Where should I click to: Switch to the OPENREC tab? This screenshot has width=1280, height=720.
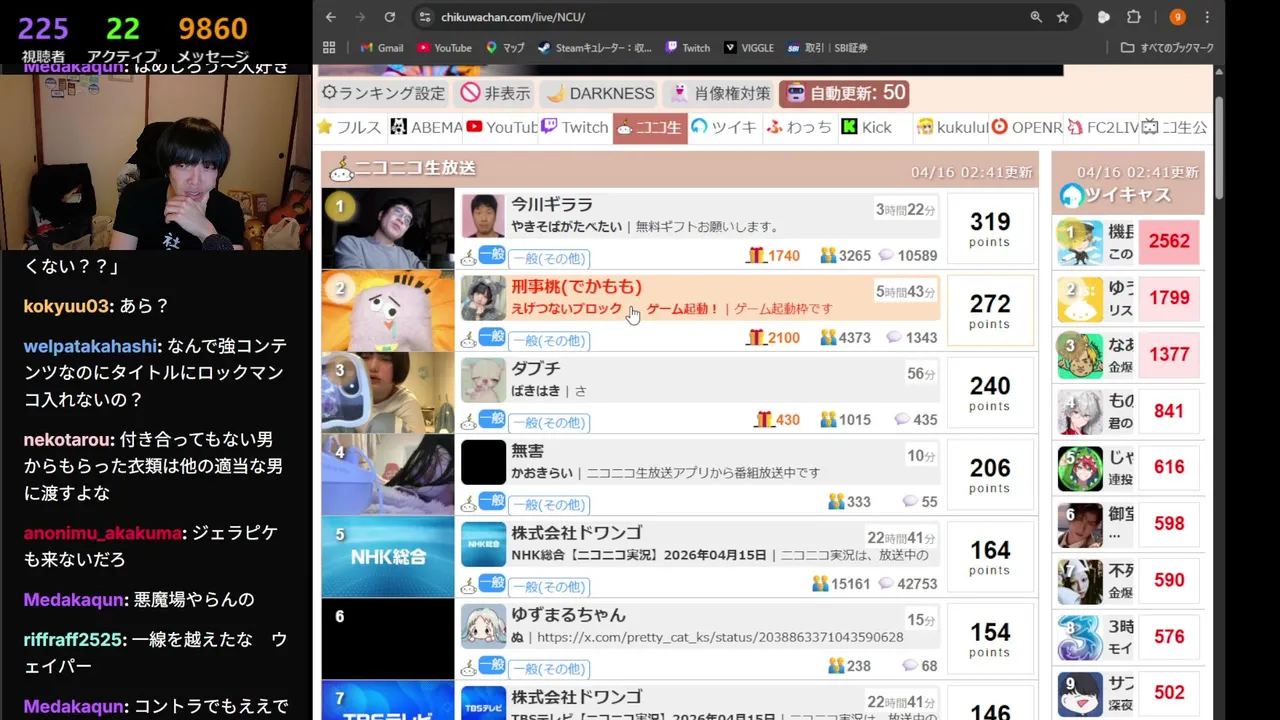pos(1026,127)
